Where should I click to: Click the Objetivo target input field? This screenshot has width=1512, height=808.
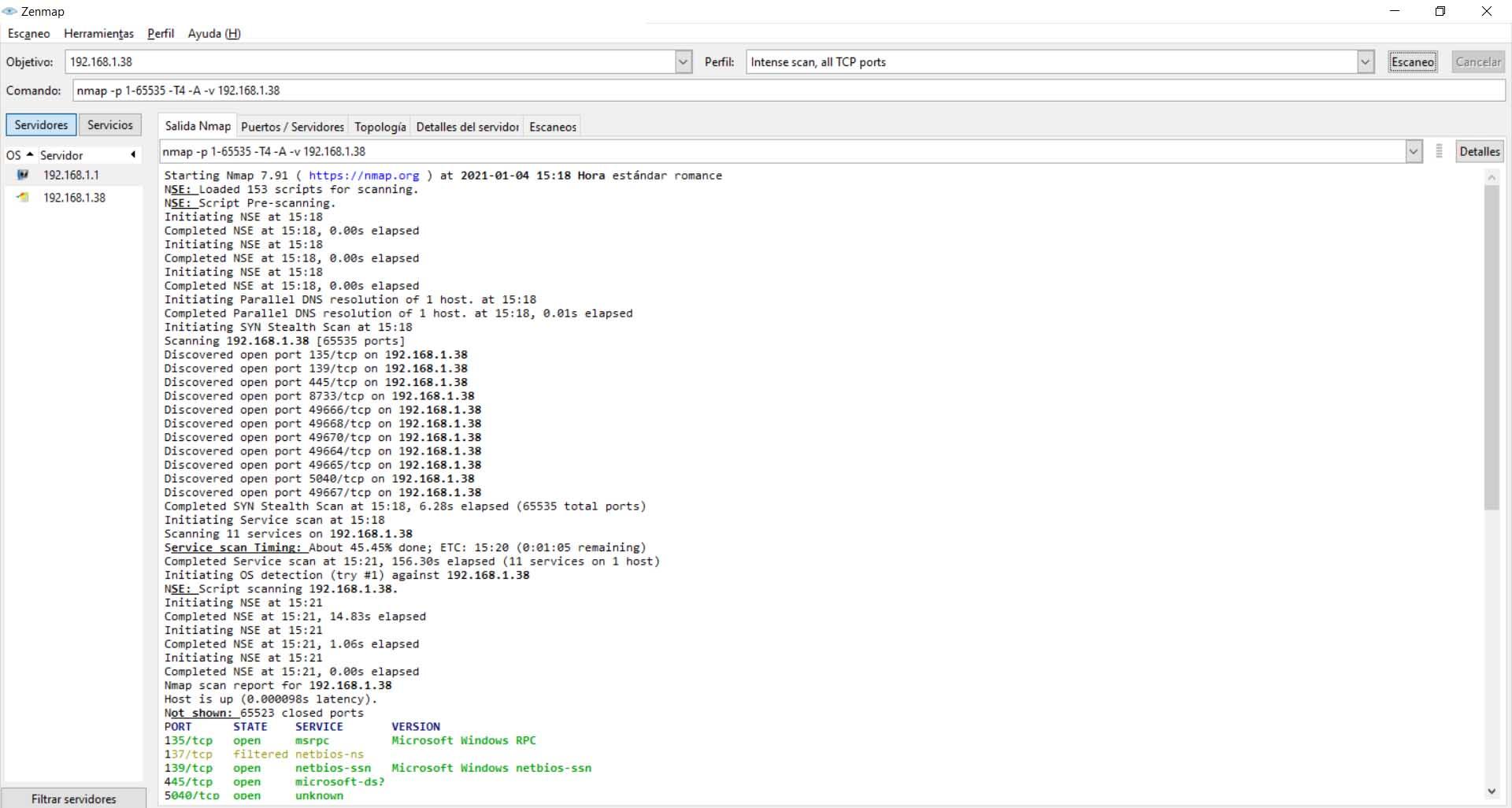tap(370, 61)
